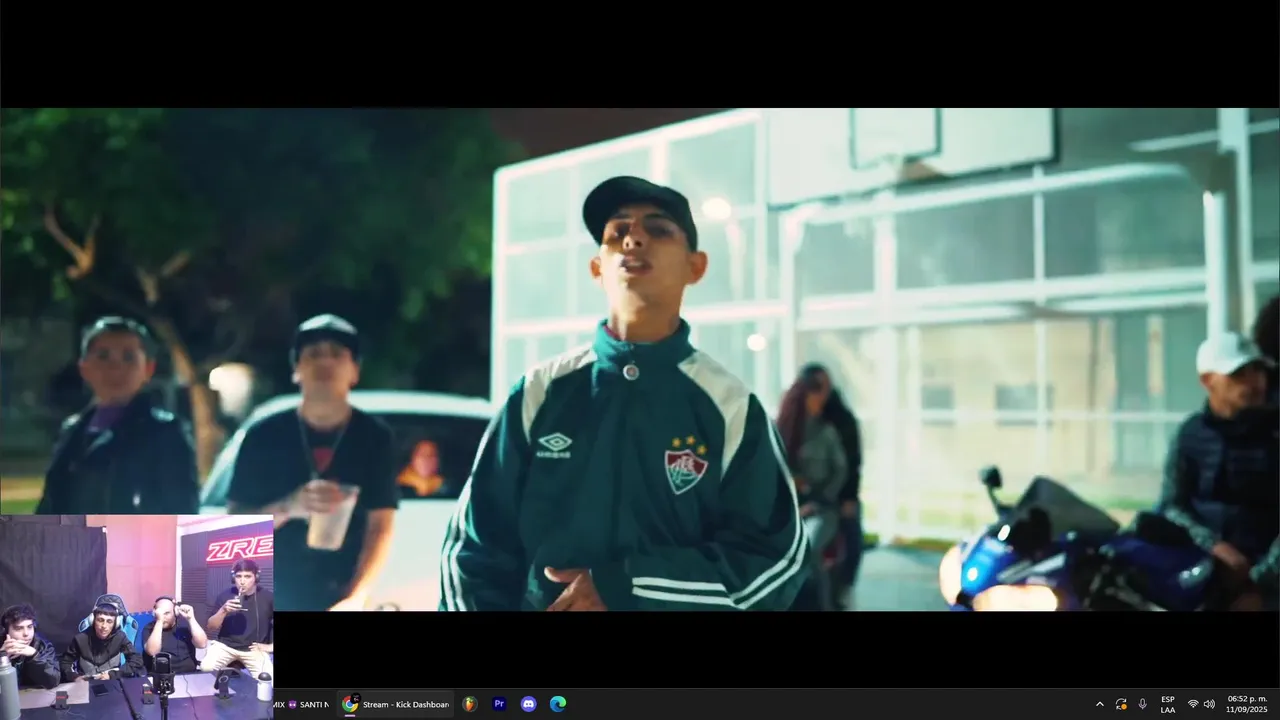Open the ESP LAA language switcher
The width and height of the screenshot is (1280, 720).
pos(1168,704)
